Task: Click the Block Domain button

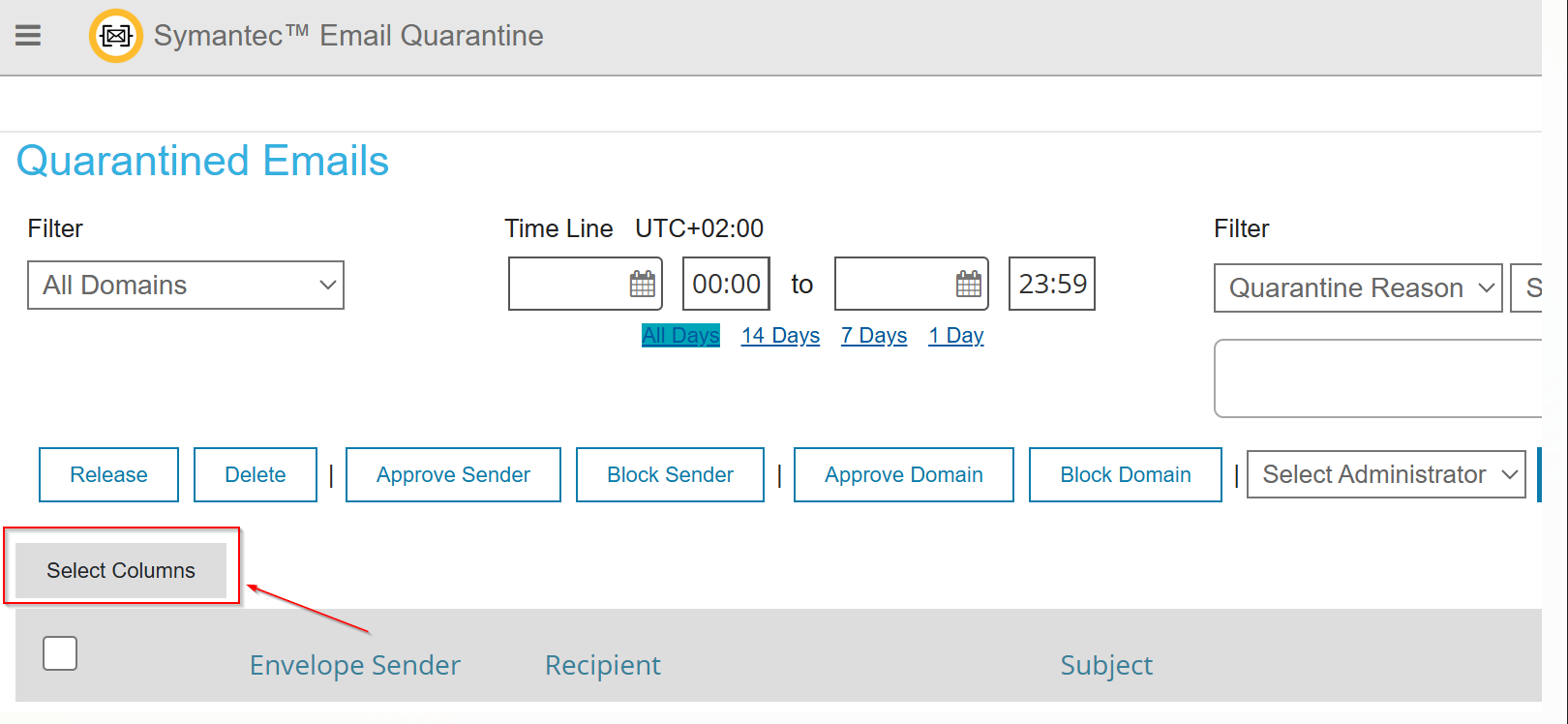Action: [x=1126, y=474]
